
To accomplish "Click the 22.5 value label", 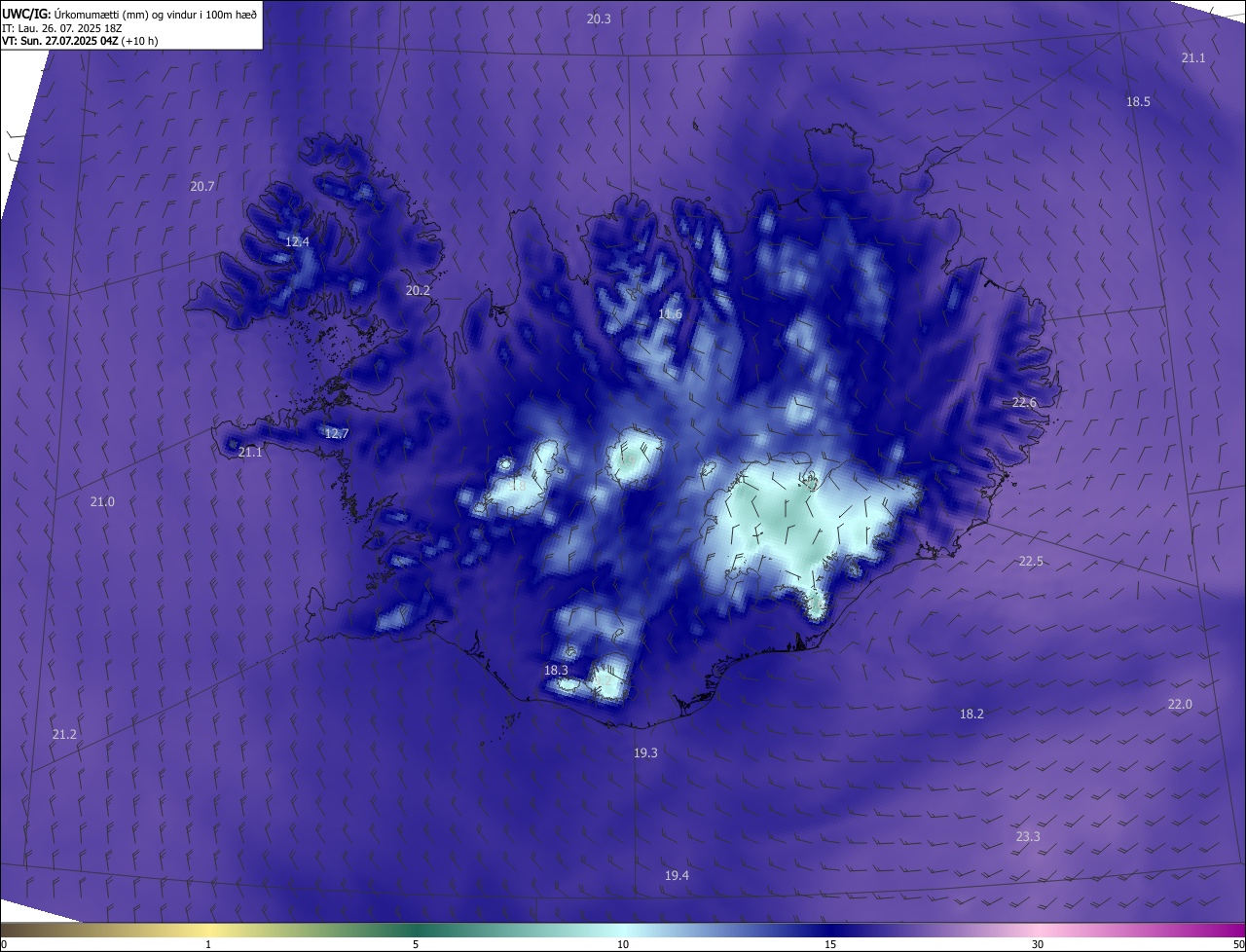I will coord(1031,561).
